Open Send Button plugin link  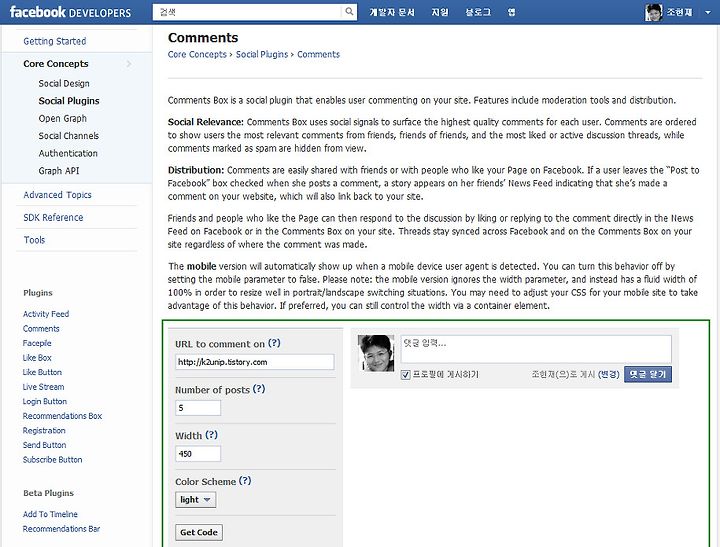tap(45, 445)
